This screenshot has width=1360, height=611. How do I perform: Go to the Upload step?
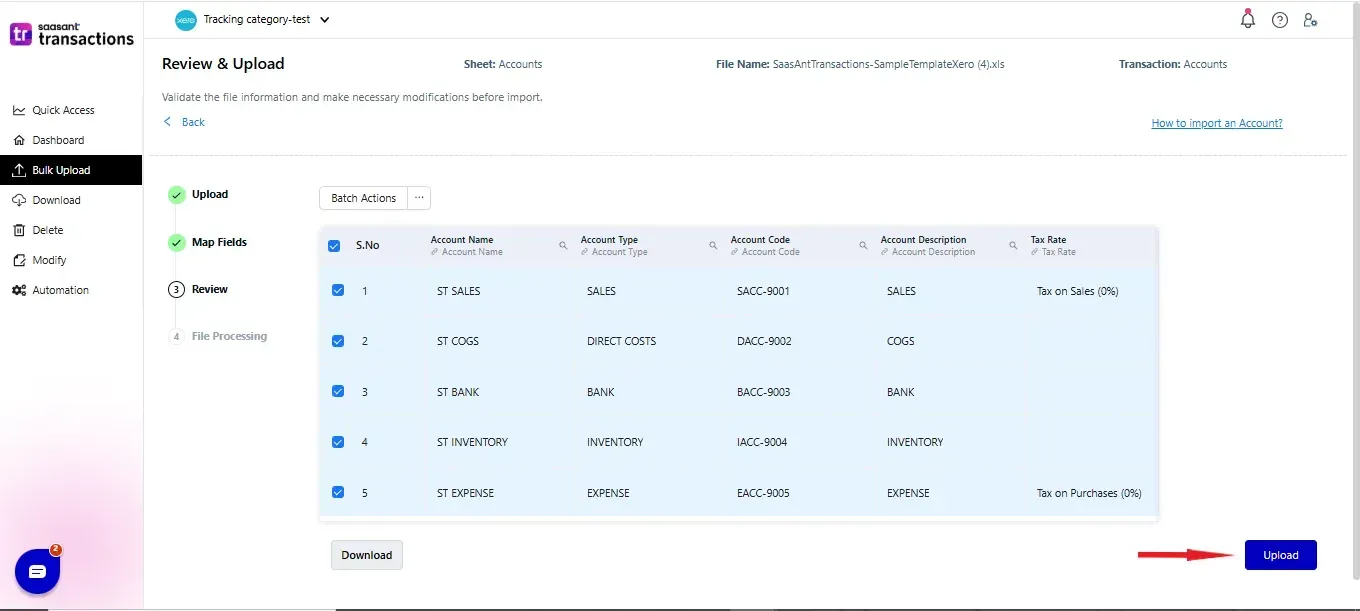pyautogui.click(x=199, y=195)
